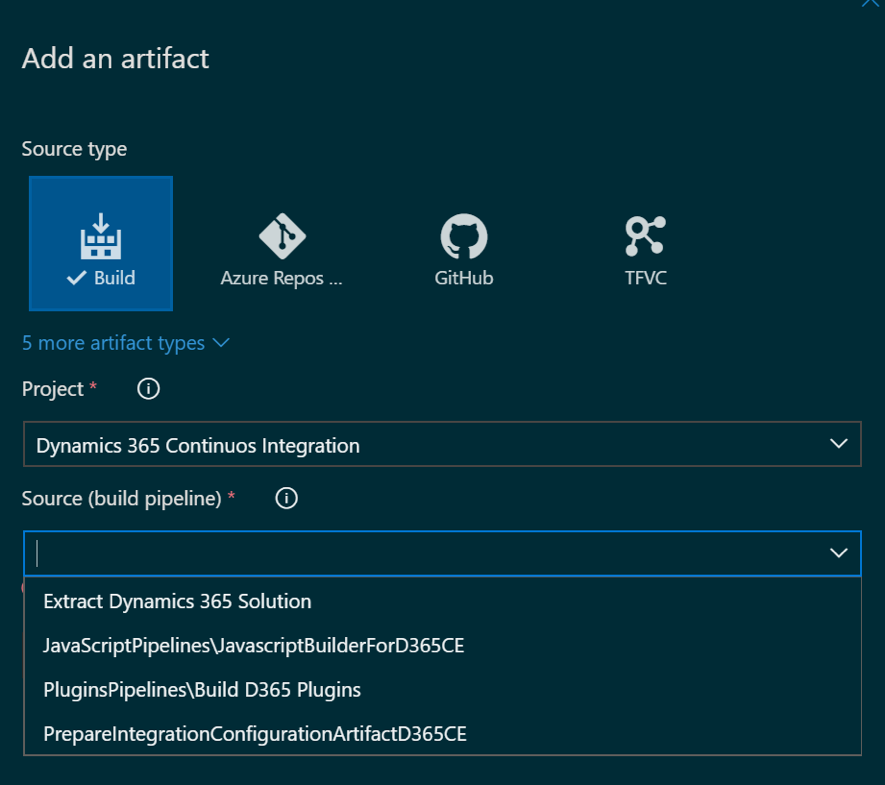Select the Build source type icon
Viewport: 885px width, 785px height.
point(100,236)
